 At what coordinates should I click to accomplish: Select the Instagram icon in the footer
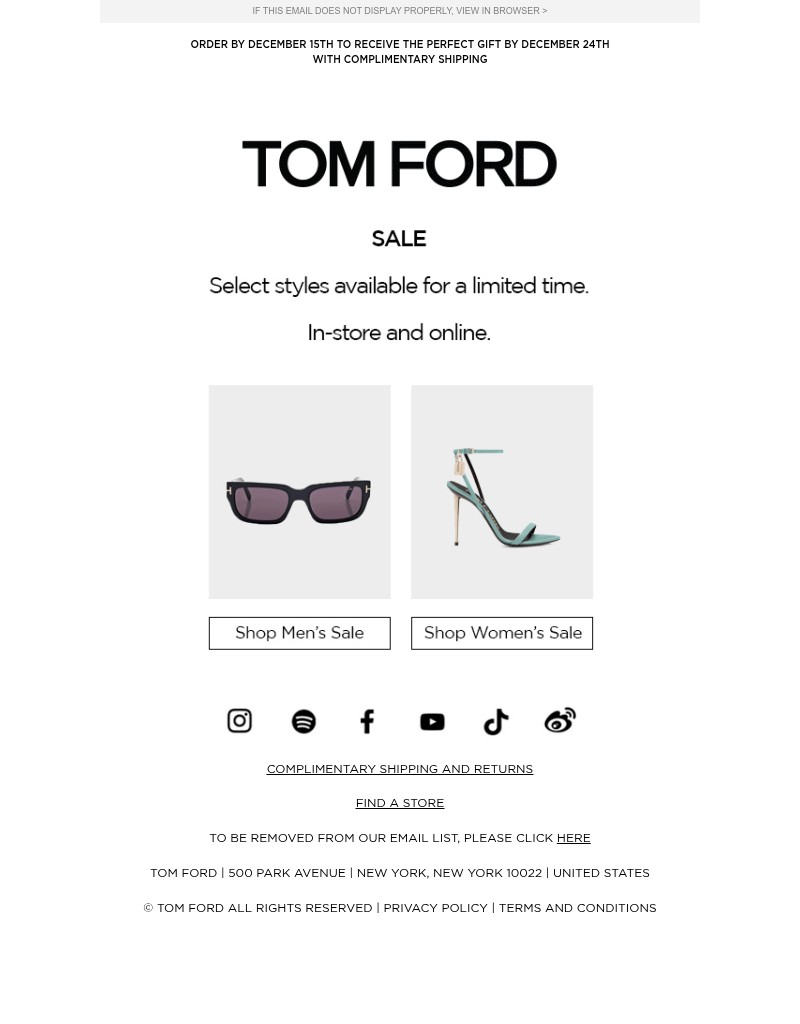coord(239,720)
